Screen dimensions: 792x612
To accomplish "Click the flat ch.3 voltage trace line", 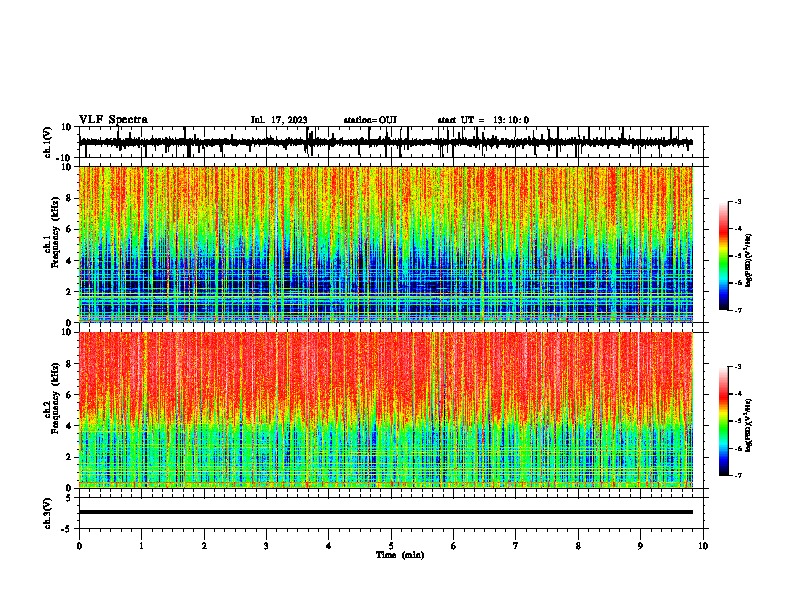I will 386,512.
